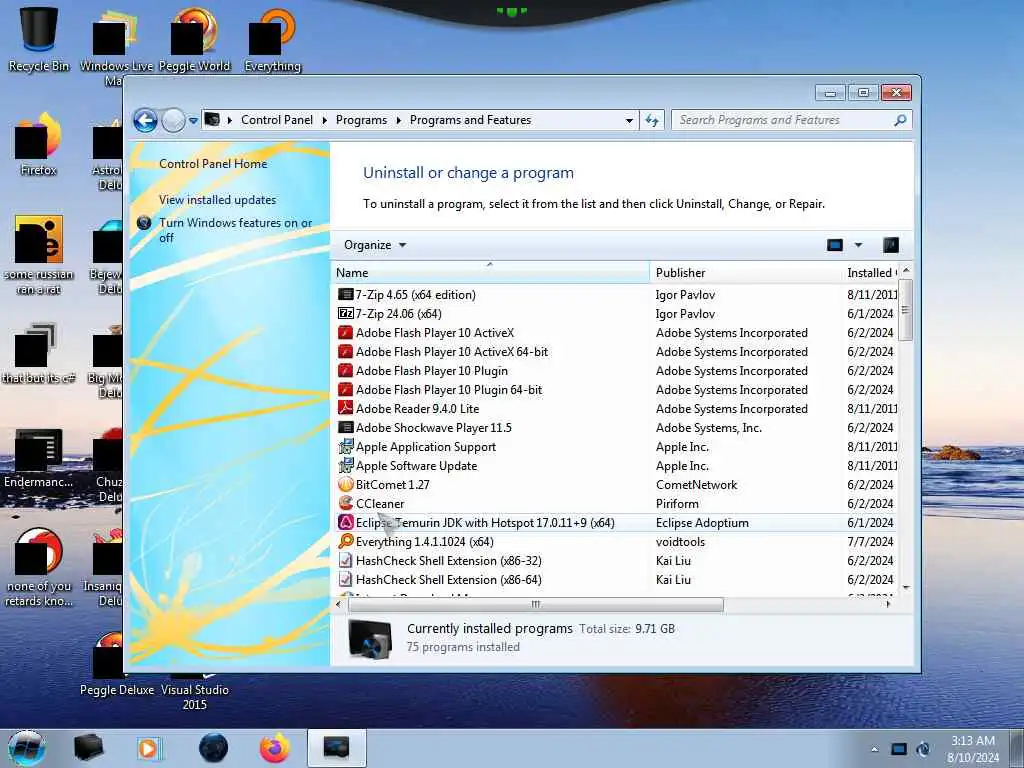The height and width of the screenshot is (768, 1024).
Task: Sort by the Publisher column header
Action: click(745, 272)
